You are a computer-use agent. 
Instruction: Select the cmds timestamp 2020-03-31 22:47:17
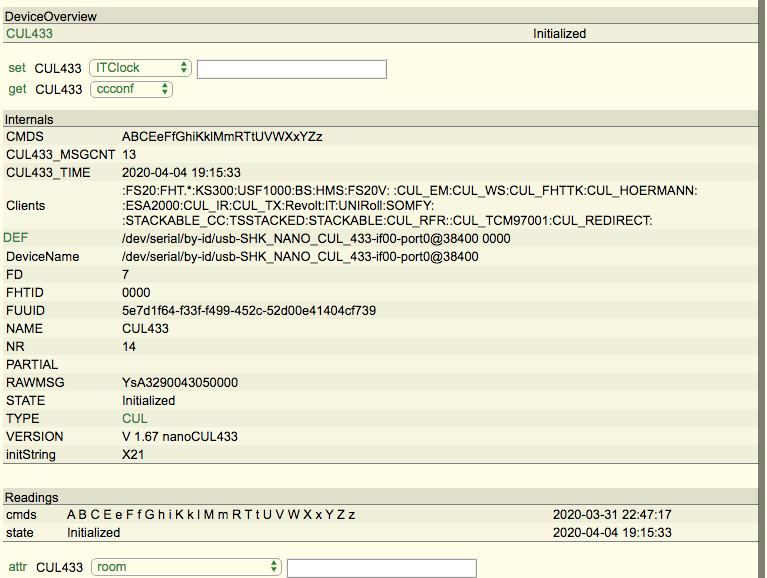pos(612,515)
